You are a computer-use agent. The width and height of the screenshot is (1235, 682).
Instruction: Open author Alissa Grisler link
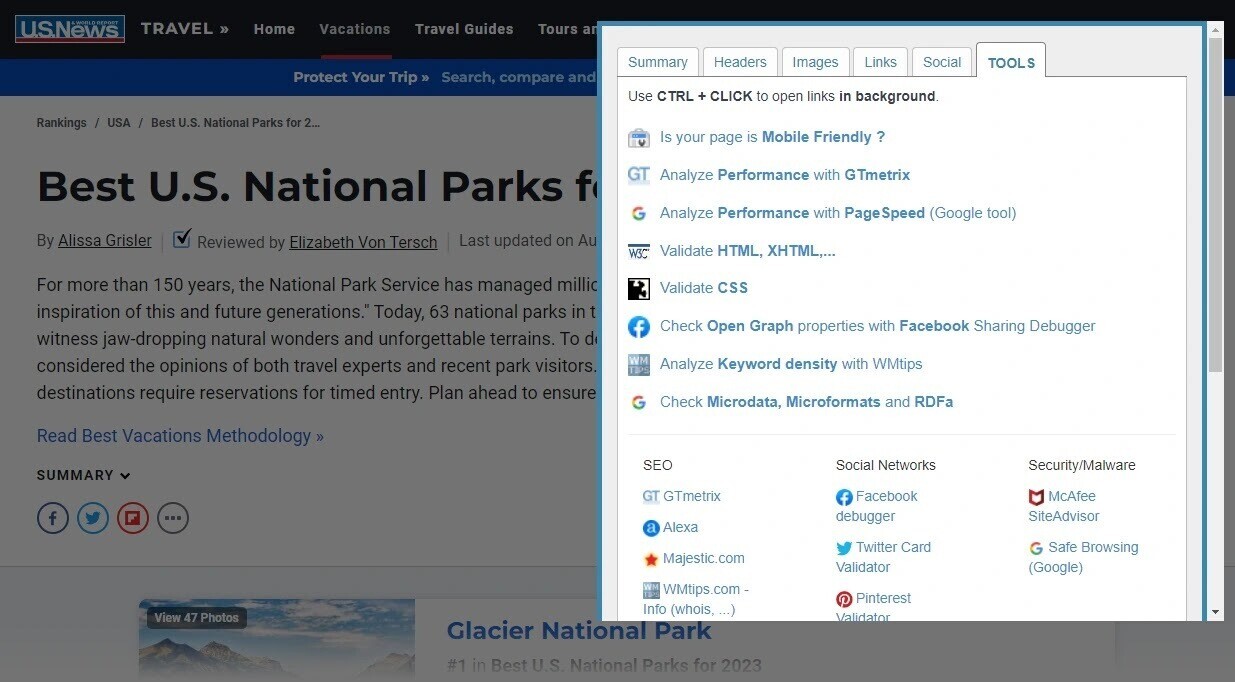105,241
